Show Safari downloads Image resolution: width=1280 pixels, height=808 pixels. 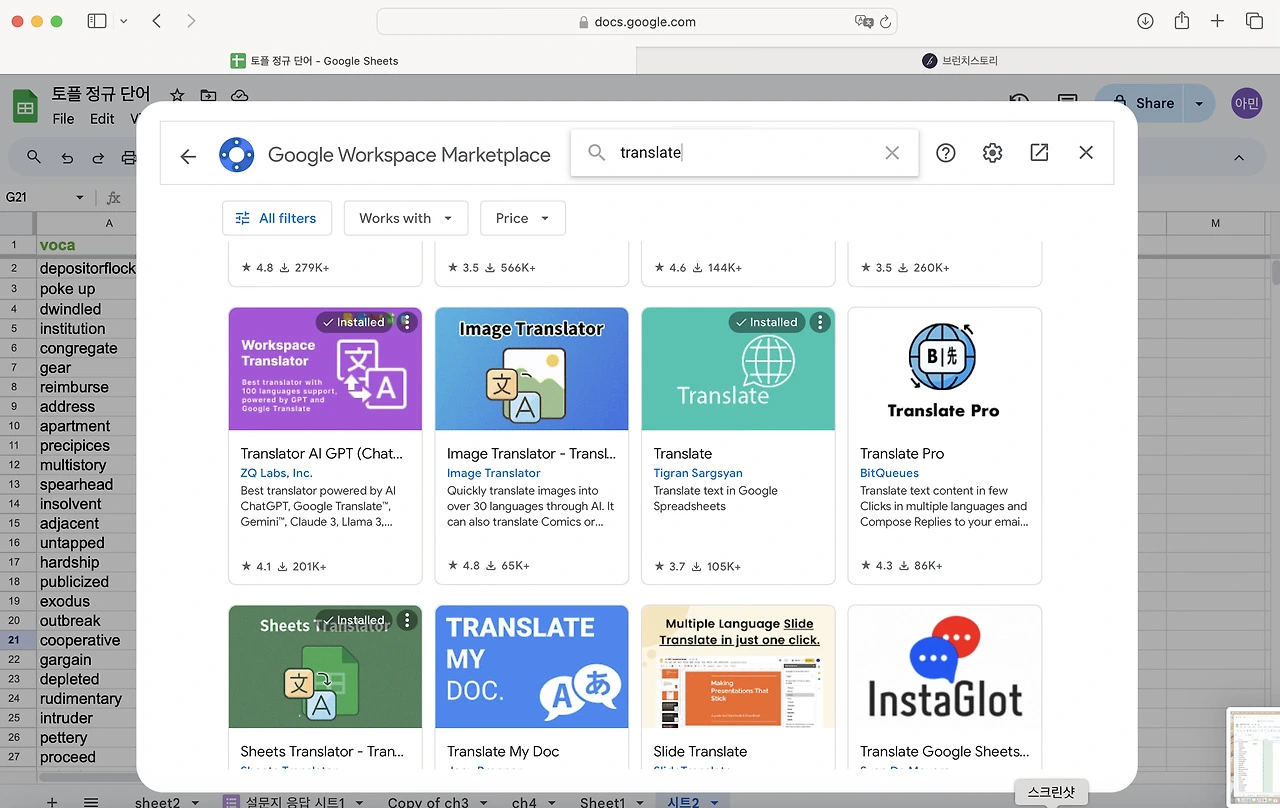pyautogui.click(x=1146, y=21)
